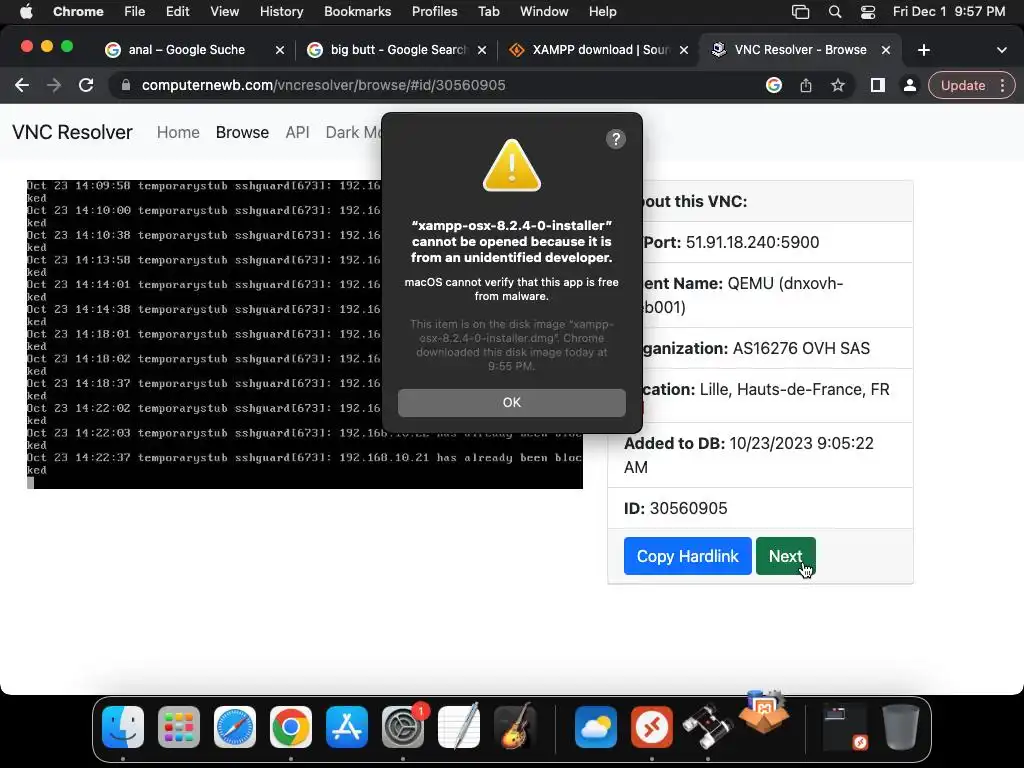Open Spotlight search in menu bar
This screenshot has height=768, width=1024.
coord(835,11)
